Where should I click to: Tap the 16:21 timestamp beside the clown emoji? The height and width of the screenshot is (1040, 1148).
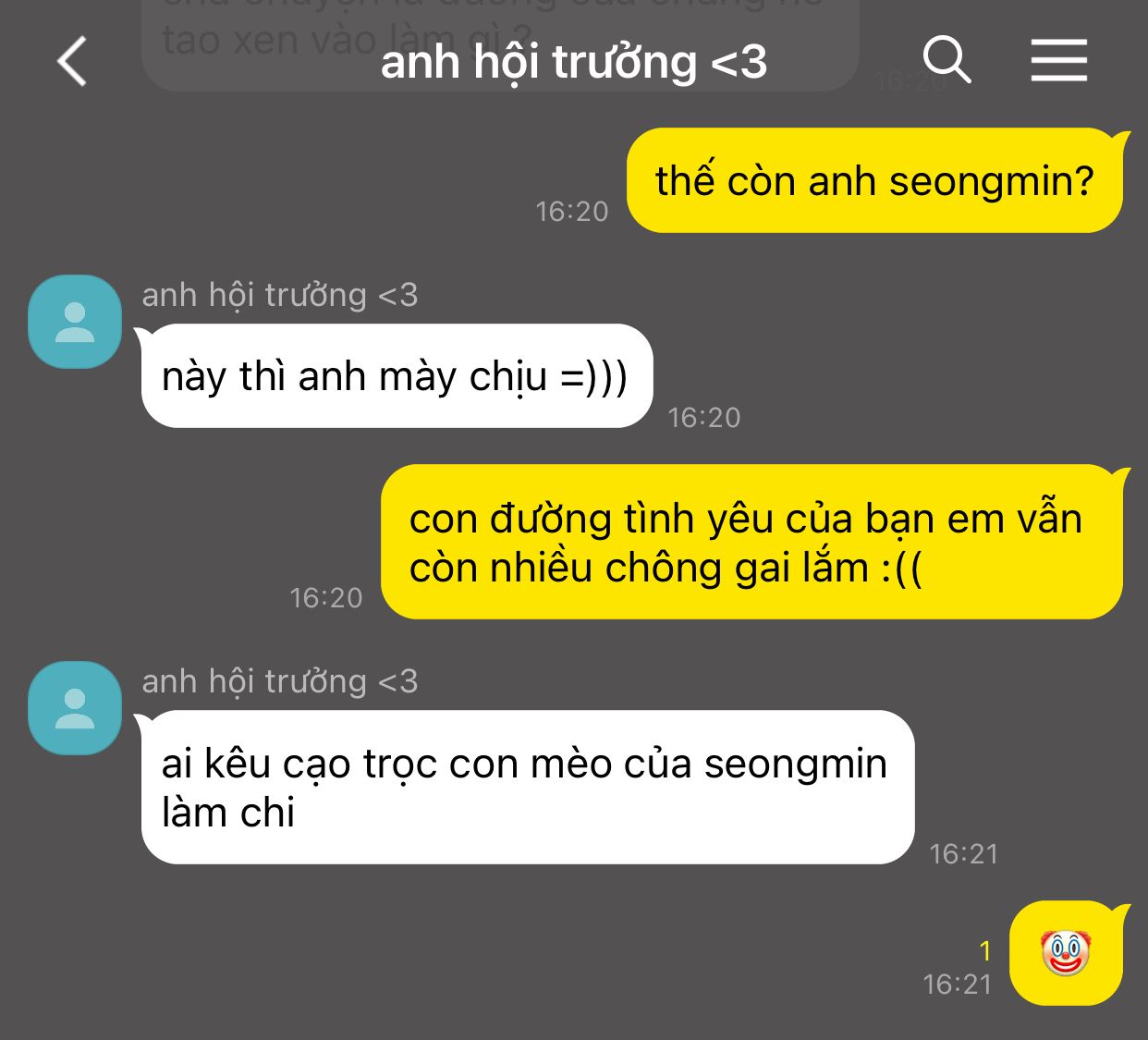click(x=958, y=985)
